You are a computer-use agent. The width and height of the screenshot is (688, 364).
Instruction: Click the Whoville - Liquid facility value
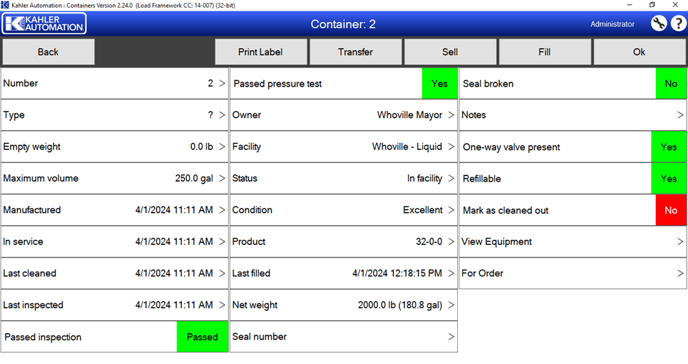[x=407, y=146]
